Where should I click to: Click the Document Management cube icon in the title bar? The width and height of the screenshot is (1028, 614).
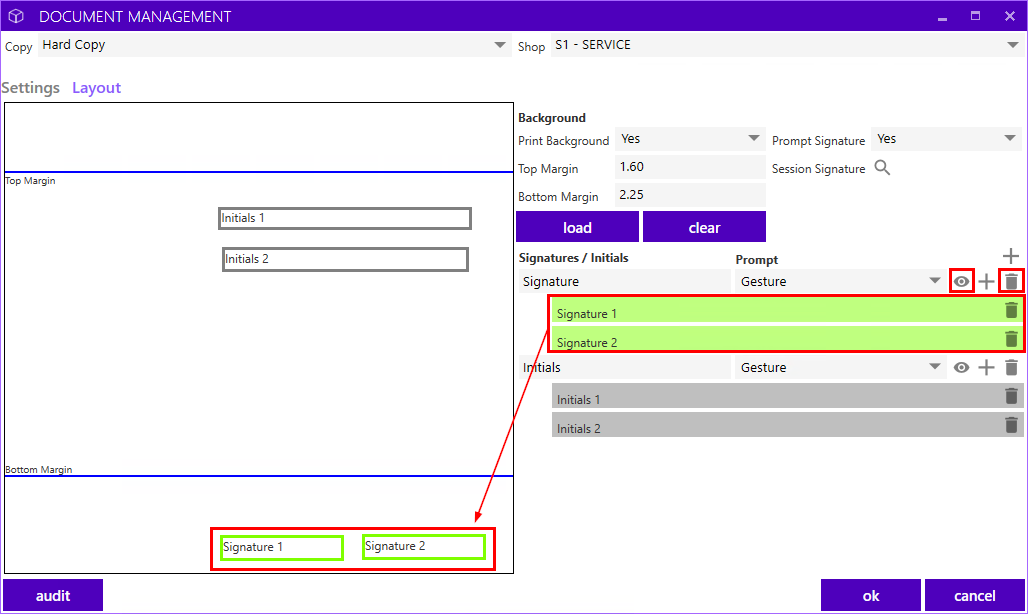pos(16,16)
